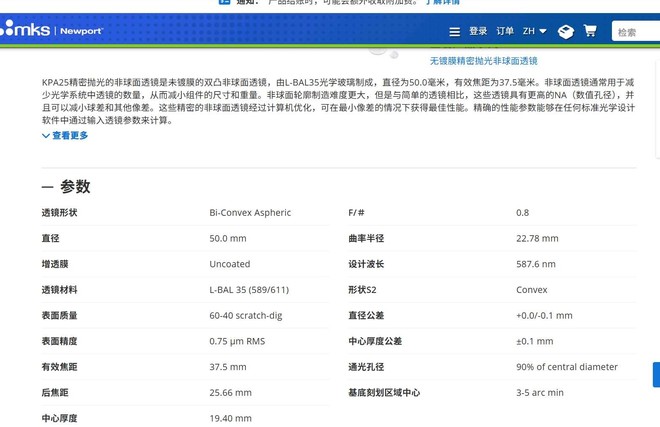Viewport: 660px width, 427px height.
Task: Open 无镀膜精密抛光非球面透镜 link
Action: pos(484,61)
